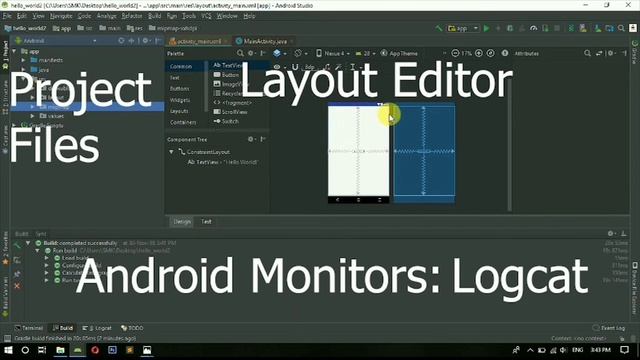
Task: Open the Nexus 4 device dropdown
Action: [x=333, y=53]
